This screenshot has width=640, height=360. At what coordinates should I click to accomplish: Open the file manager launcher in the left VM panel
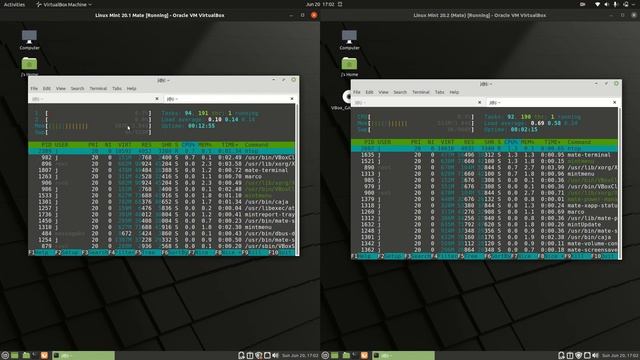pos(26,355)
